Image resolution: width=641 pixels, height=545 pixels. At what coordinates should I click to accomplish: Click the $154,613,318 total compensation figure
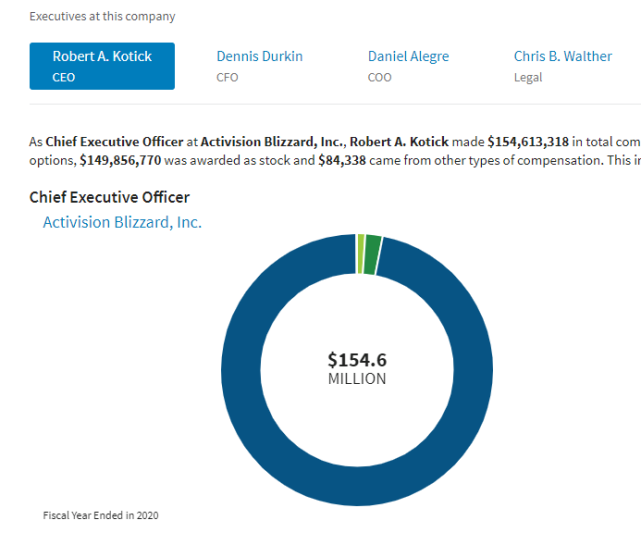[x=528, y=141]
